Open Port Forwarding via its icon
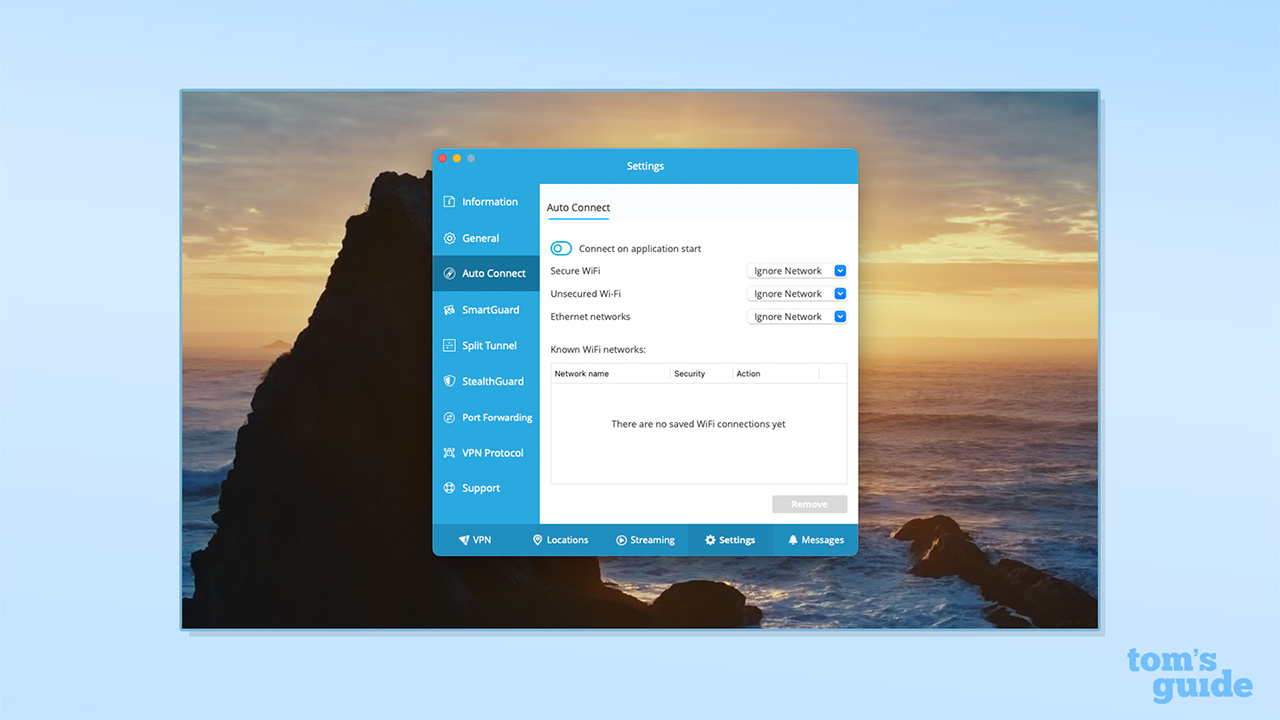Image resolution: width=1280 pixels, height=720 pixels. [450, 418]
